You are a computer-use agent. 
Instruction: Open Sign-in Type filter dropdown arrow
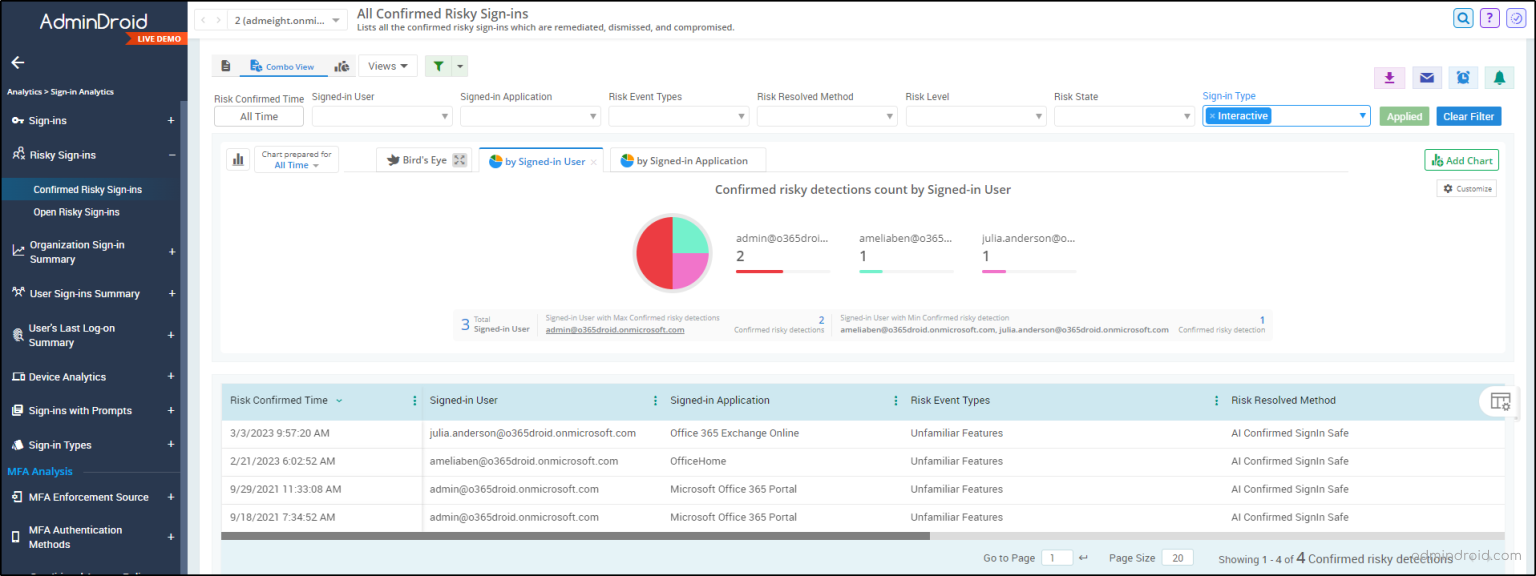tap(1362, 116)
